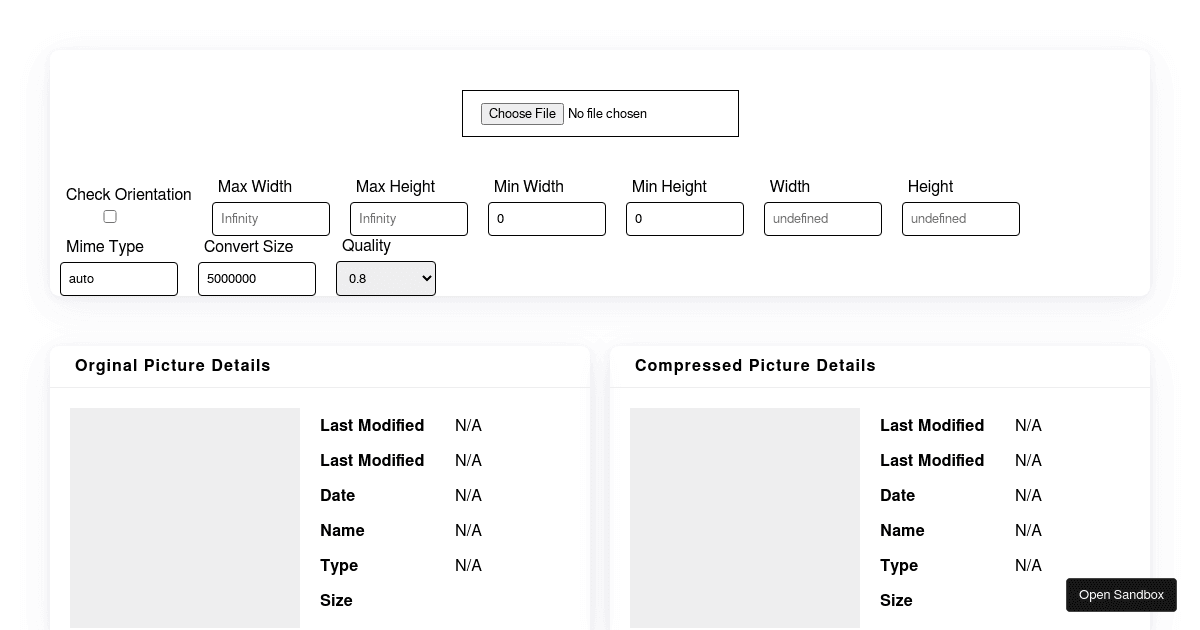This screenshot has width=1200, height=630.
Task: Click the Mime Type text field
Action: point(119,279)
